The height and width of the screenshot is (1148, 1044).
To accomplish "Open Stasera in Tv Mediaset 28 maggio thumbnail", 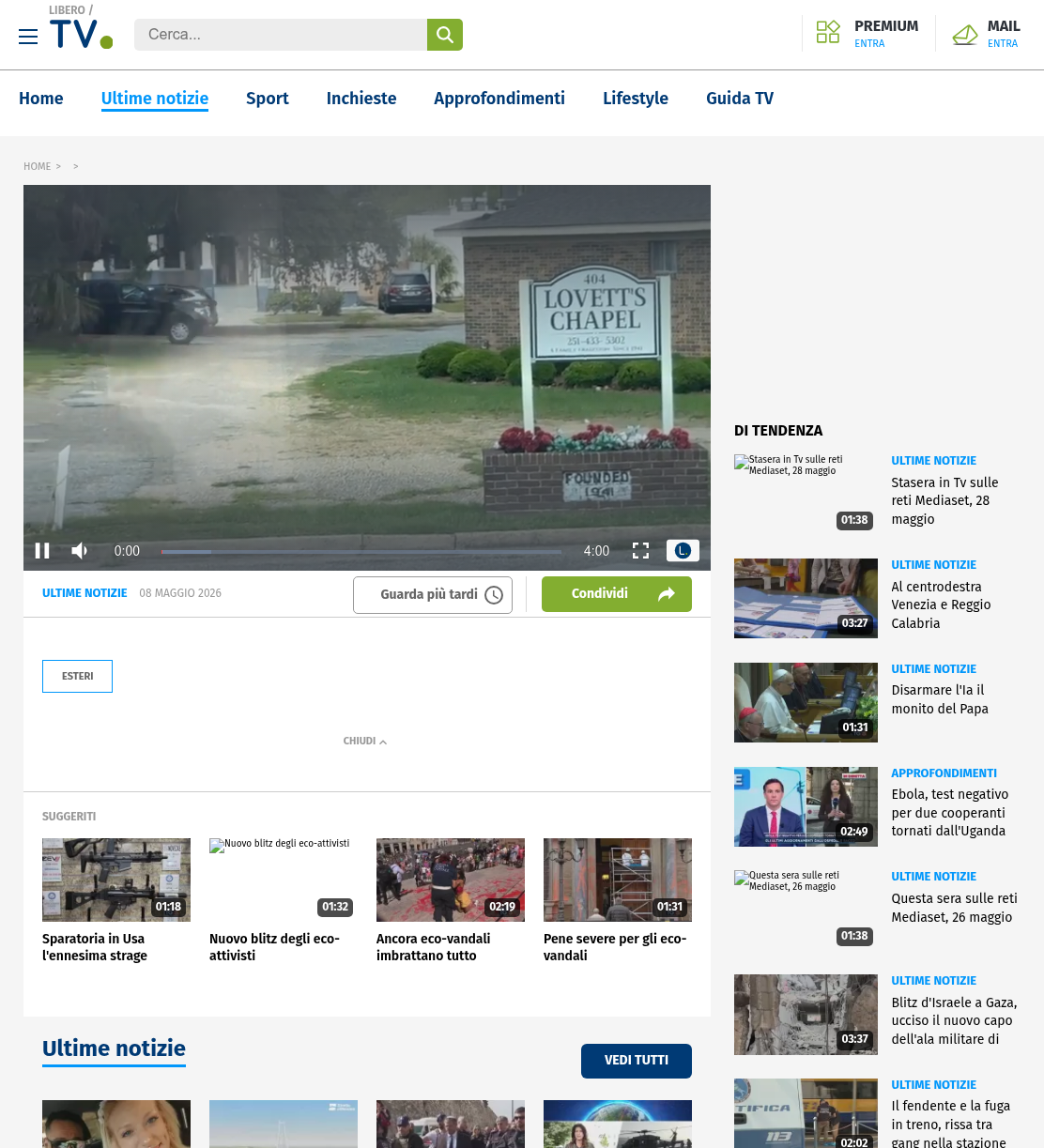I will (806, 494).
